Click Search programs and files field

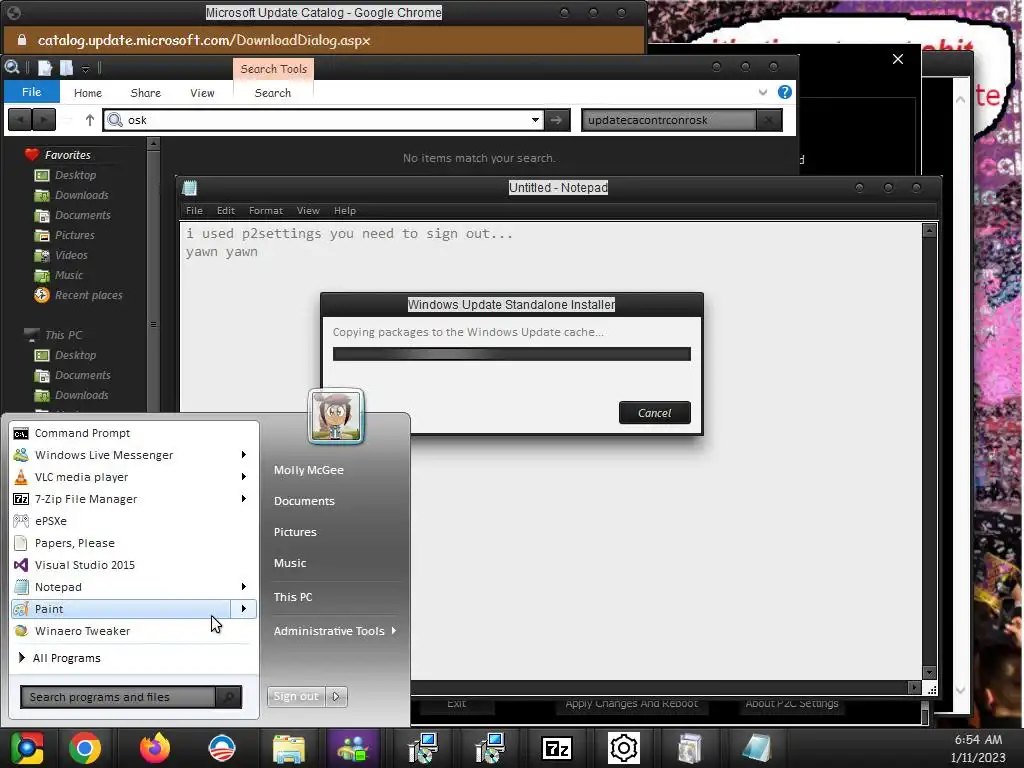coord(118,697)
